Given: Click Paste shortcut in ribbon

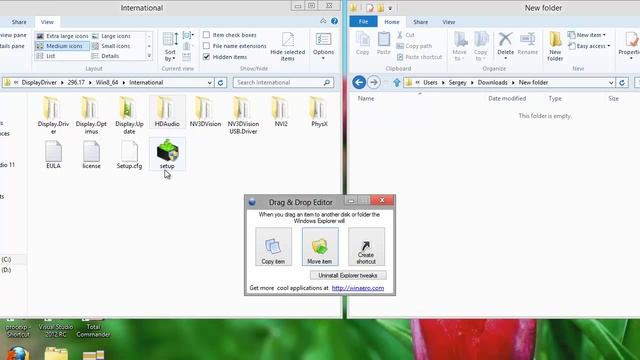Looking at the screenshot, I should 419,57.
